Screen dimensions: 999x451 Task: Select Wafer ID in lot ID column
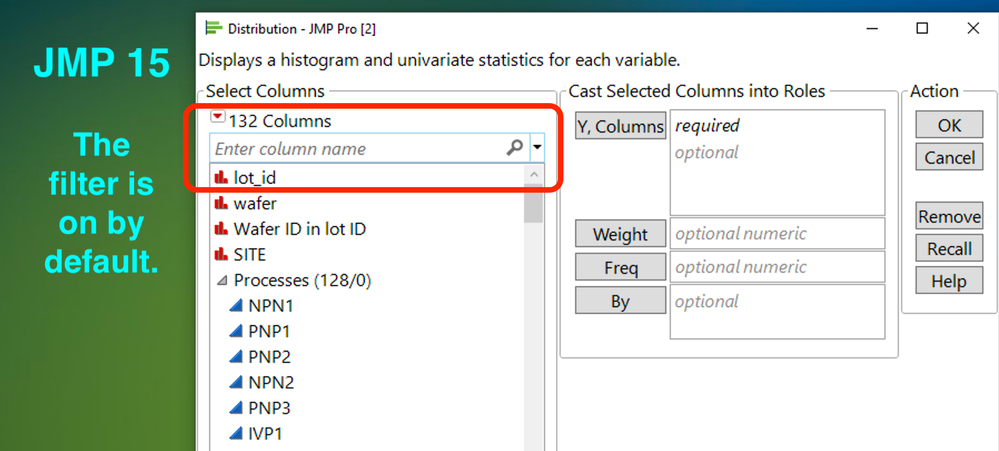[x=299, y=229]
